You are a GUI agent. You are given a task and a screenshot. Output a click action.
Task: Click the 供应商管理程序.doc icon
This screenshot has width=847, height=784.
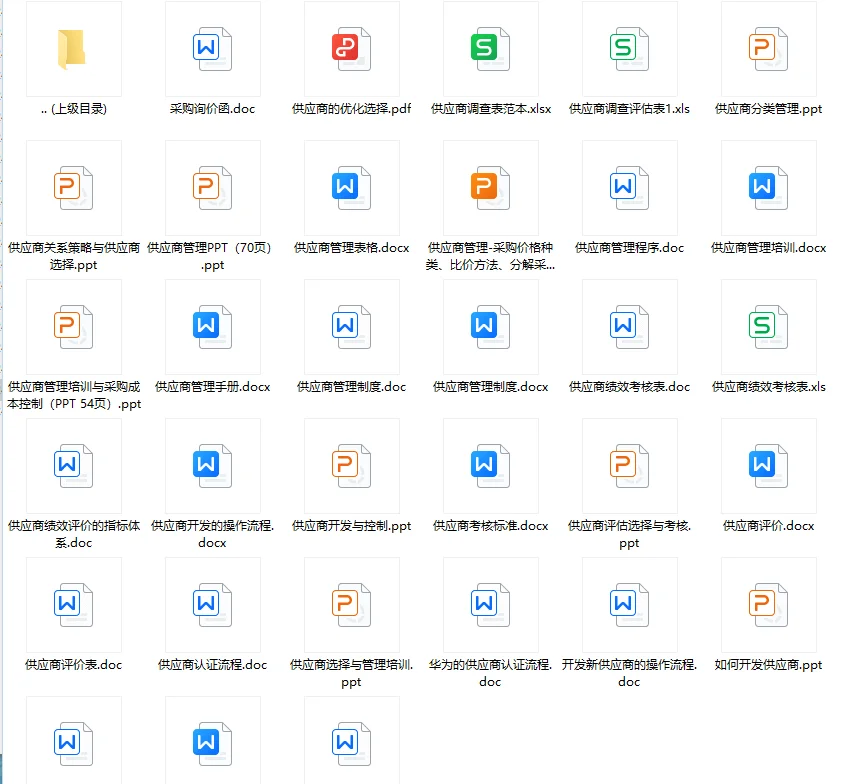(x=629, y=187)
